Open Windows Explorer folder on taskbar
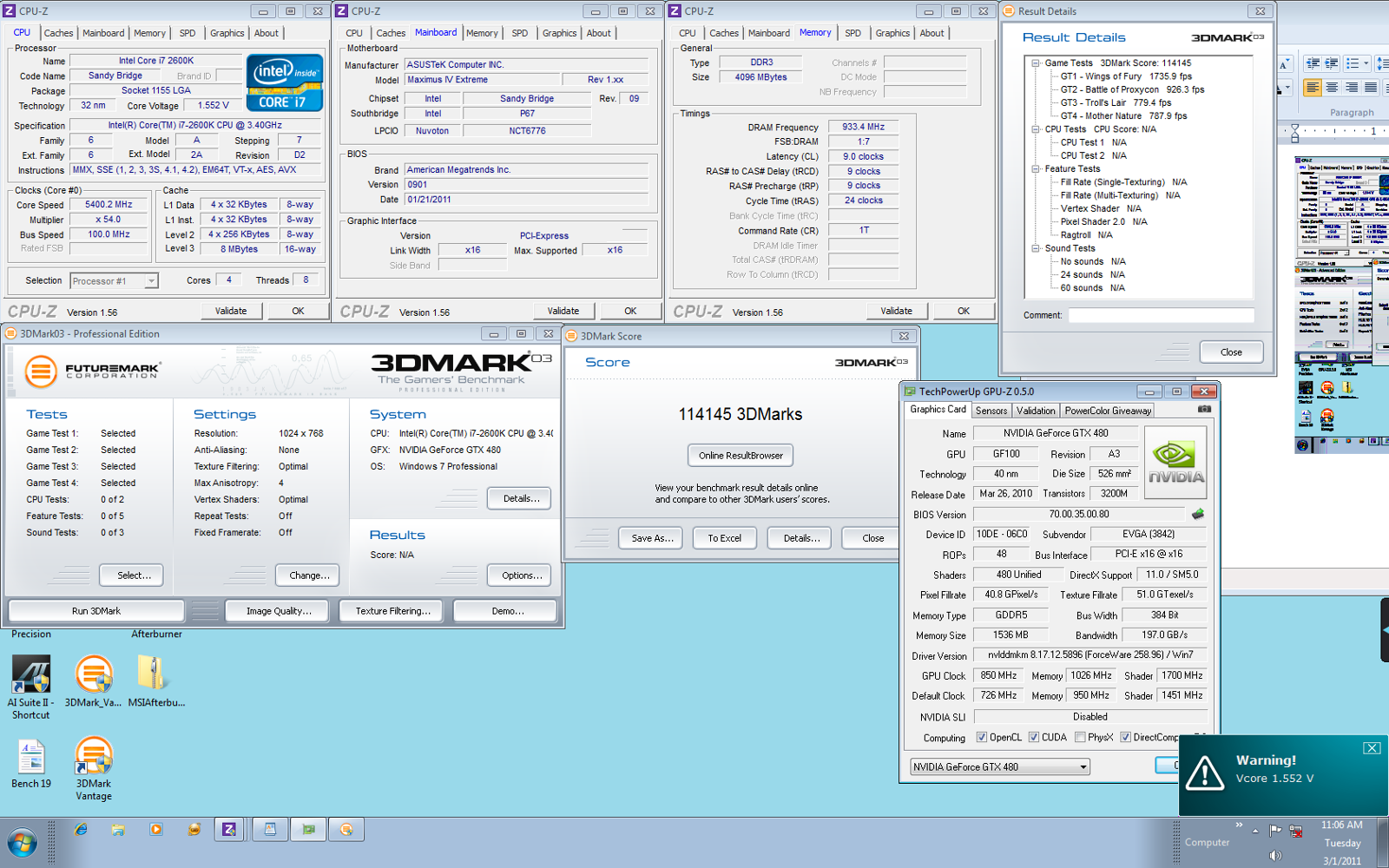 point(118,830)
